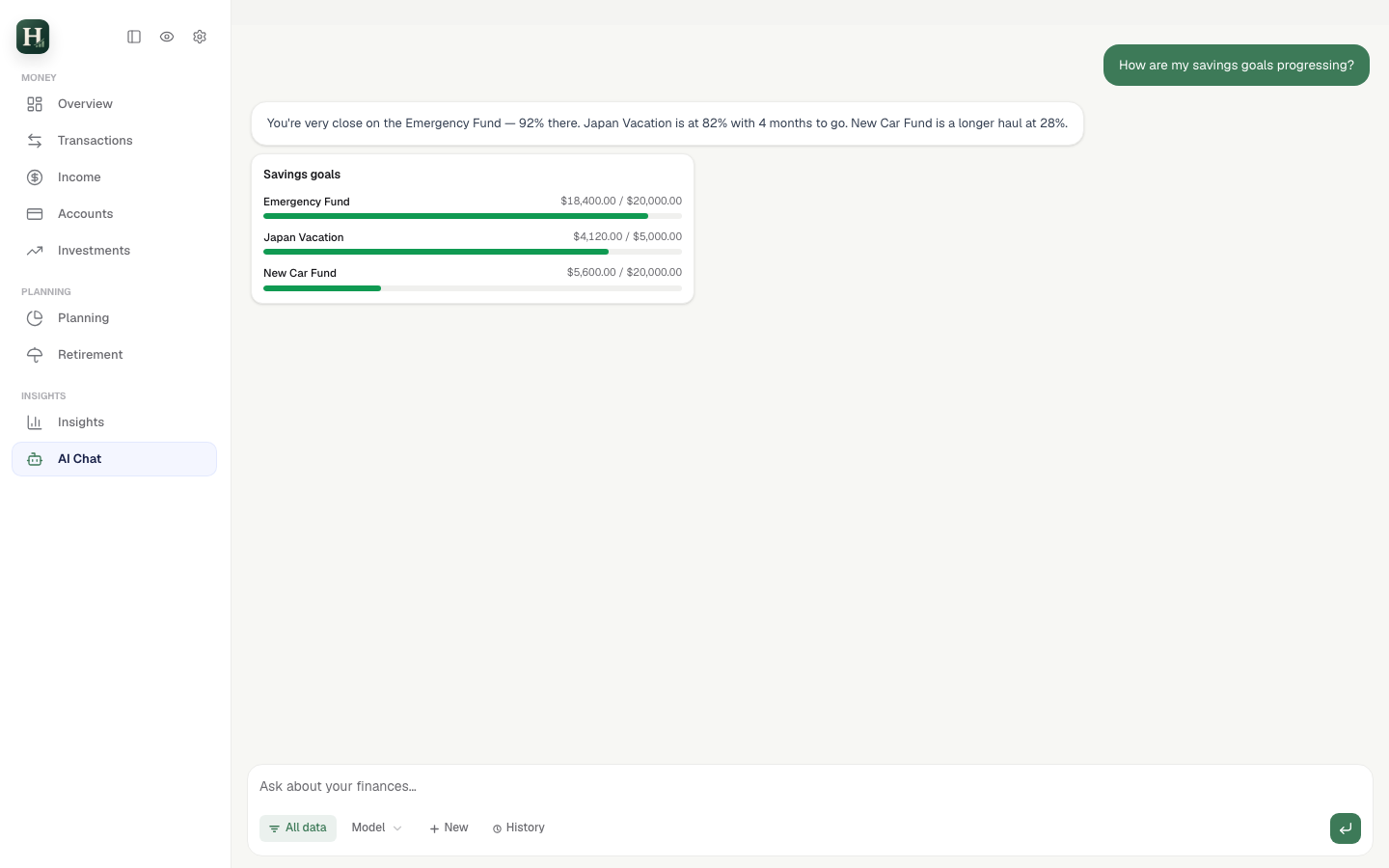Click the Transactions arrows icon

(x=35, y=141)
